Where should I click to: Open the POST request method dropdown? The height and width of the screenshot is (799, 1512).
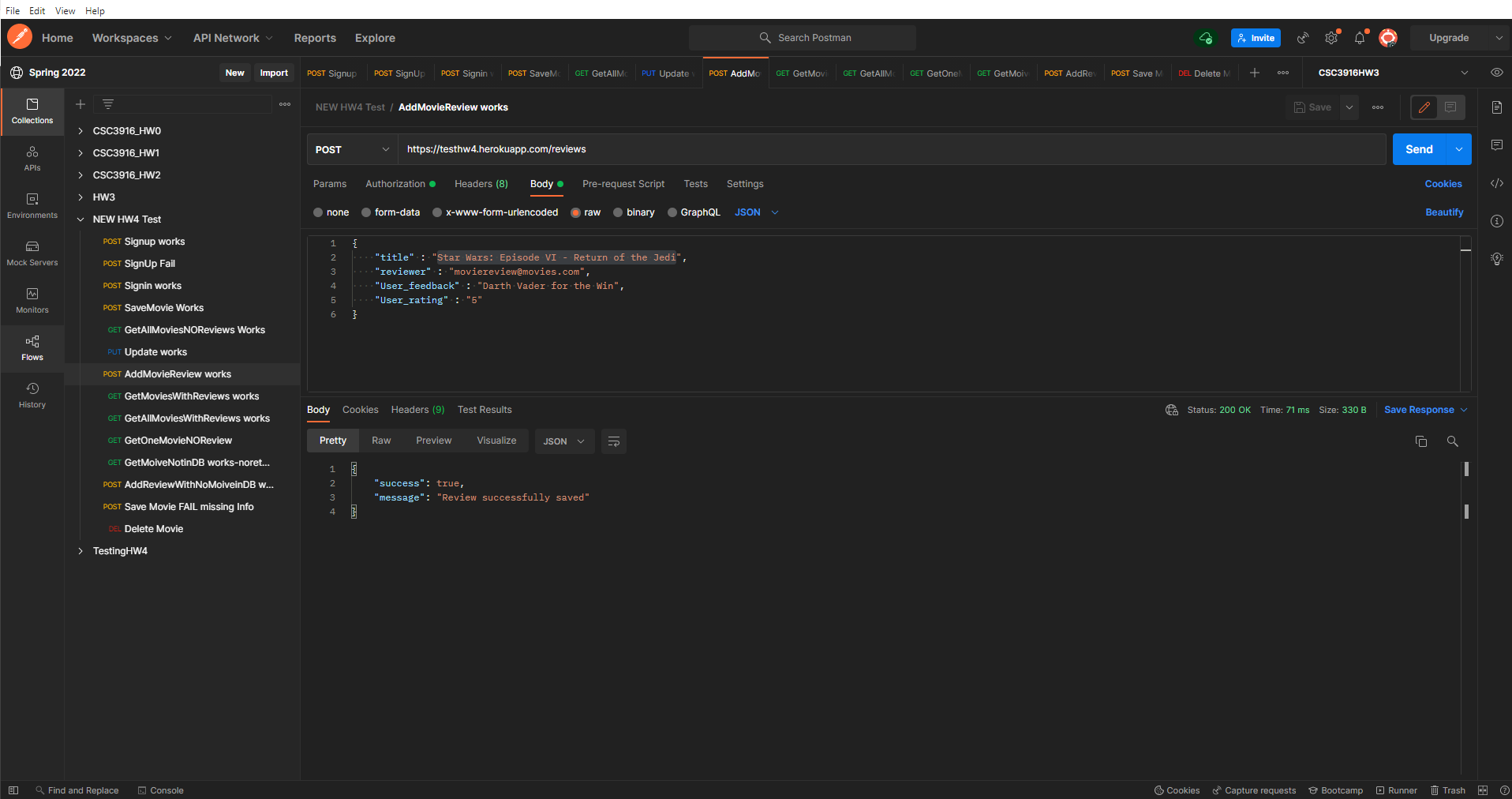click(x=351, y=149)
